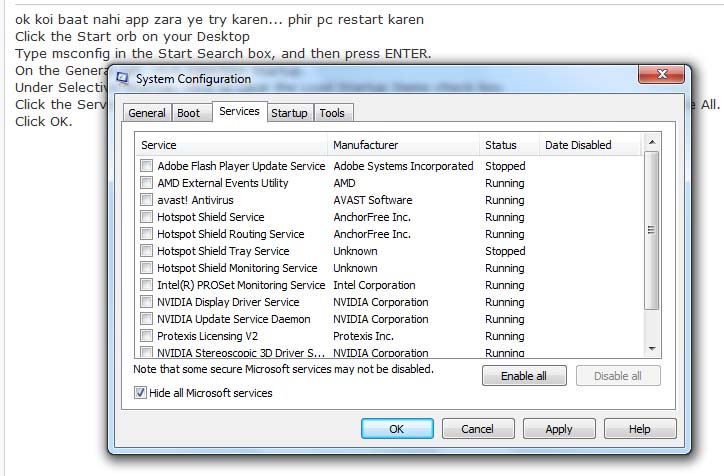Select the Stopped status of Adobe Flash Player
Viewport: 724px width, 476px height.
click(505, 166)
